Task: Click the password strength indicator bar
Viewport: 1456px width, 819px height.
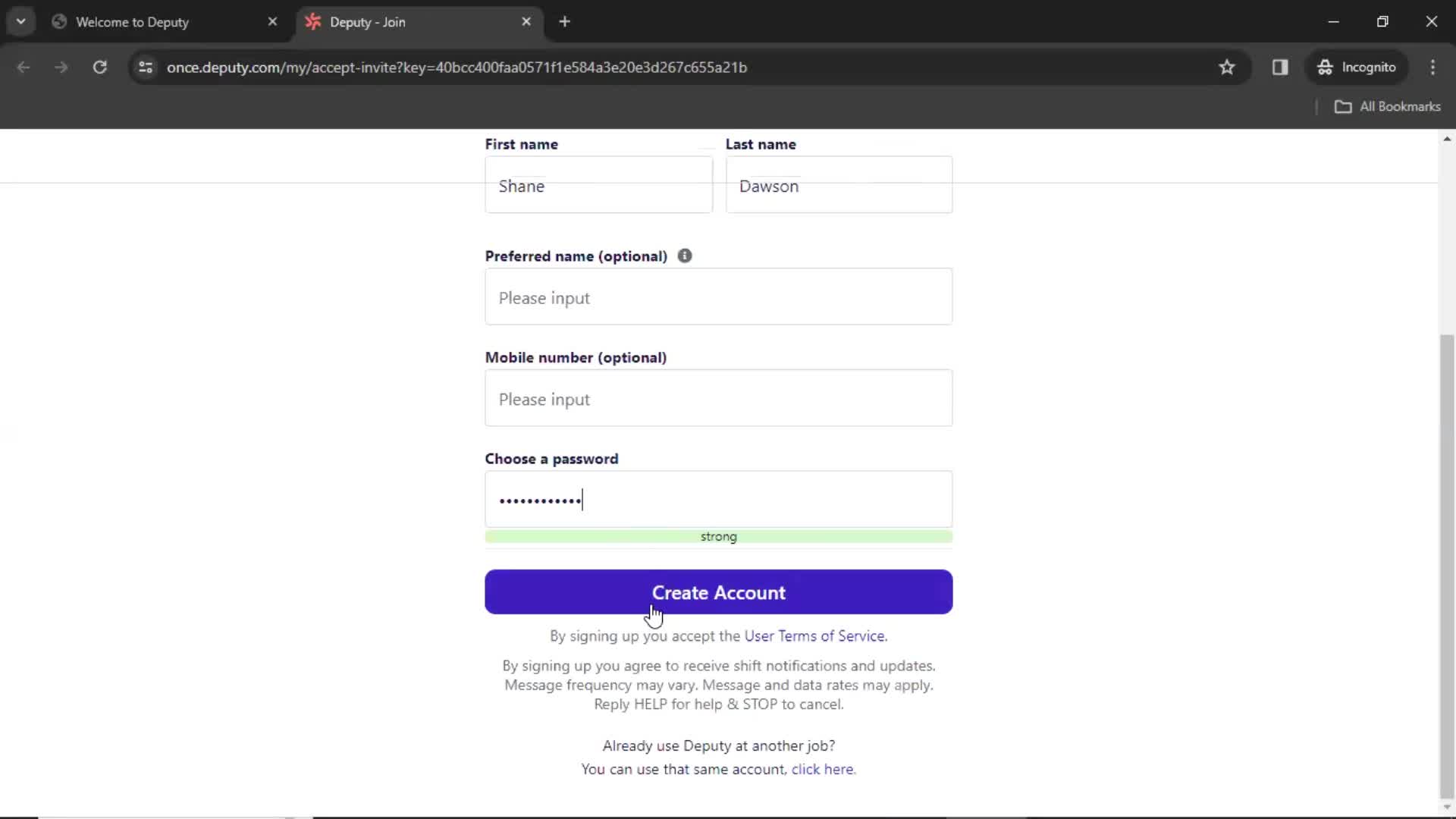Action: (x=718, y=536)
